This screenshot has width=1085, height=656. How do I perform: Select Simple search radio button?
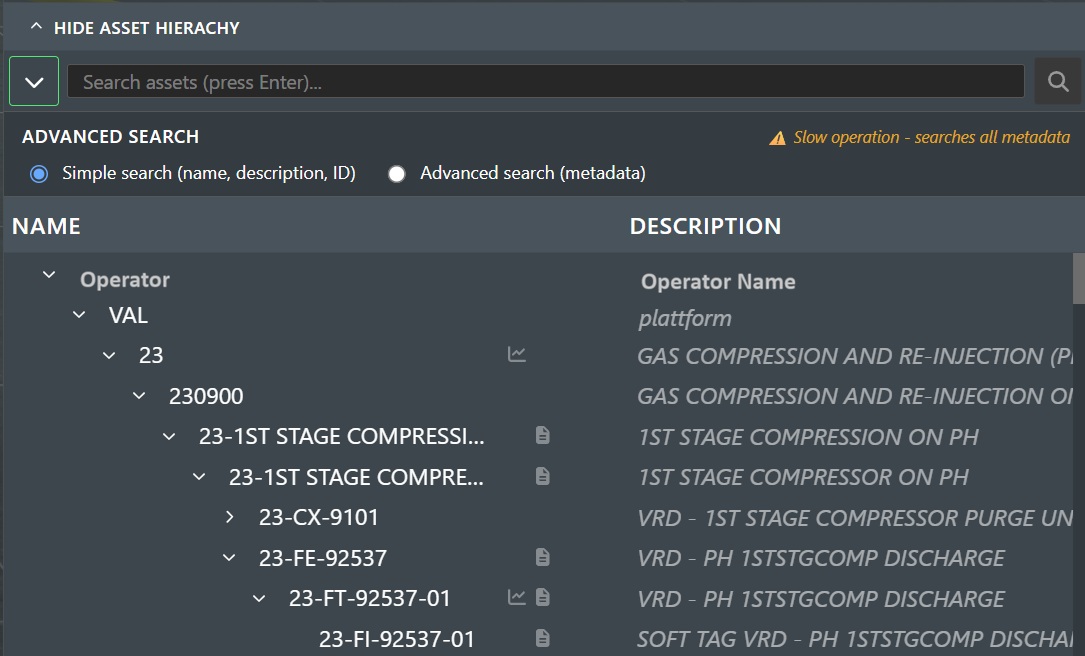coord(39,174)
